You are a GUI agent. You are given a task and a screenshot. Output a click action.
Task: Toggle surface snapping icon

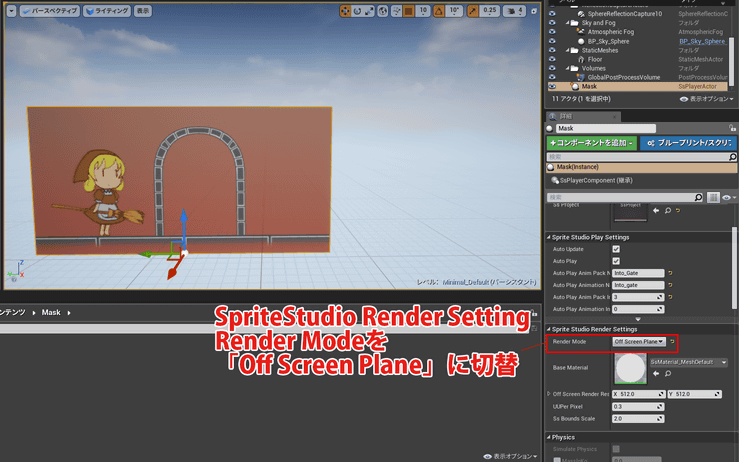(x=396, y=10)
